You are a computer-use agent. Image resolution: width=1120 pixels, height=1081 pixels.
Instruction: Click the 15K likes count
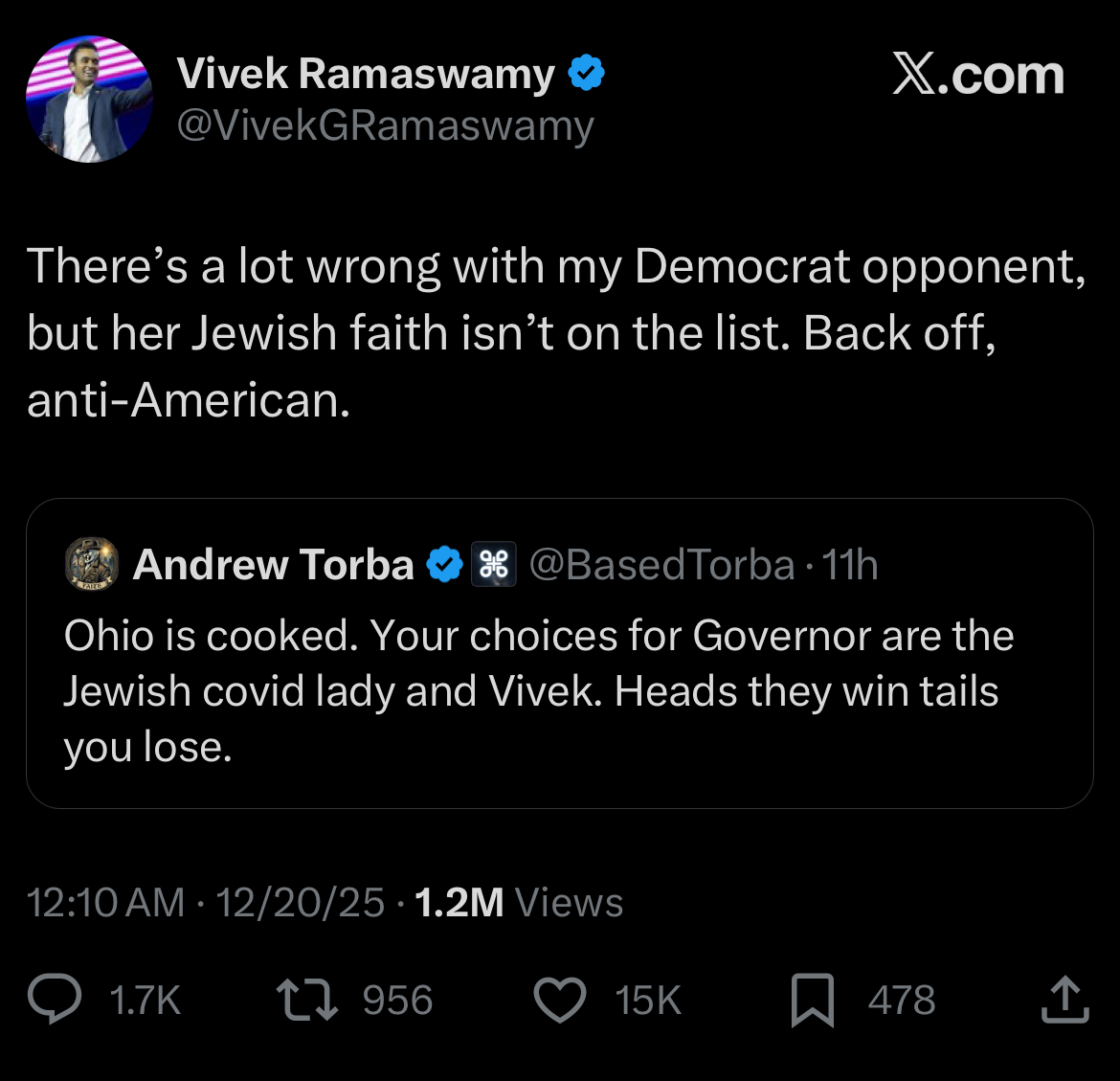pyautogui.click(x=648, y=1001)
